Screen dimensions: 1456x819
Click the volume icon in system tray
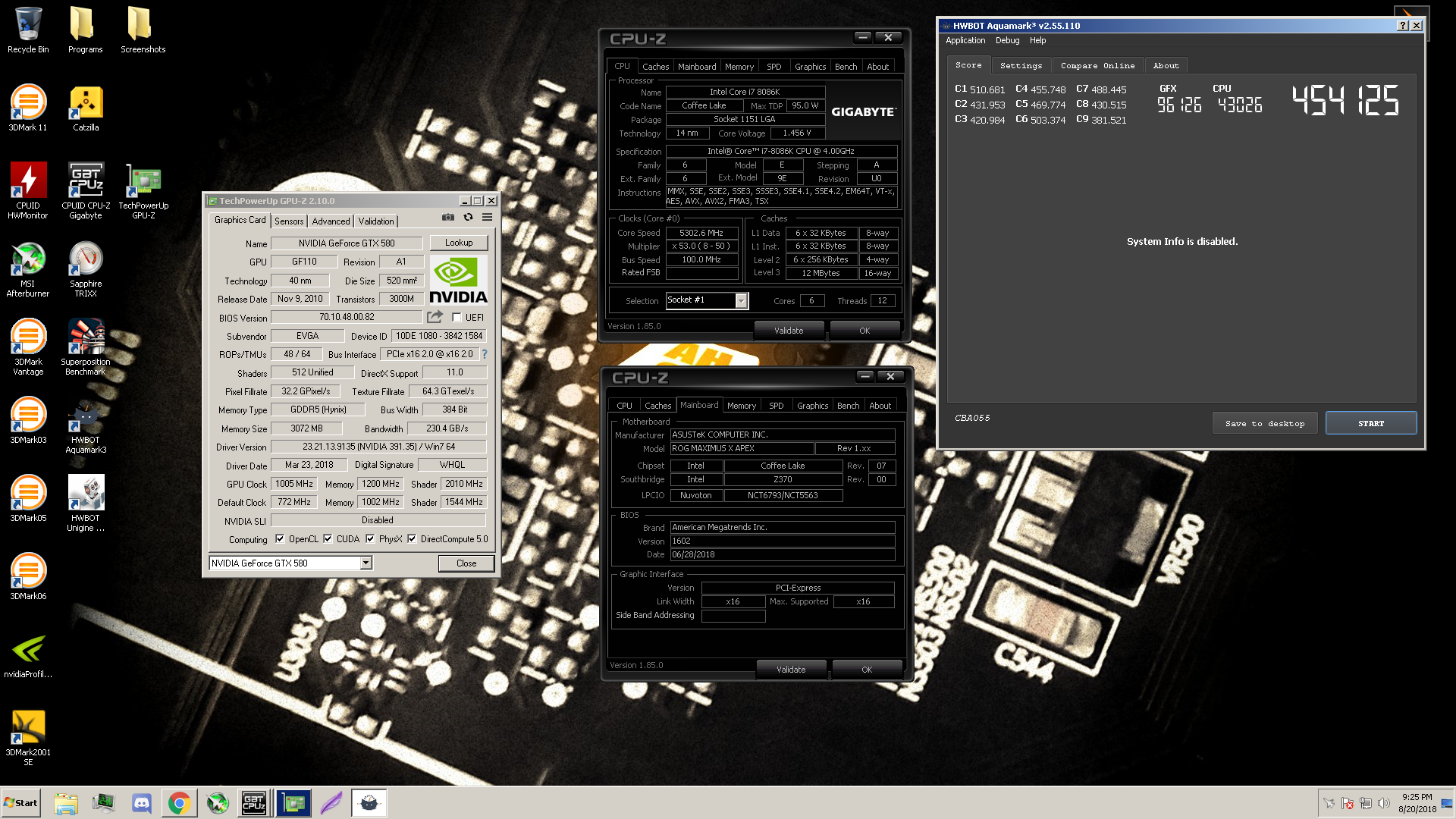1384,803
